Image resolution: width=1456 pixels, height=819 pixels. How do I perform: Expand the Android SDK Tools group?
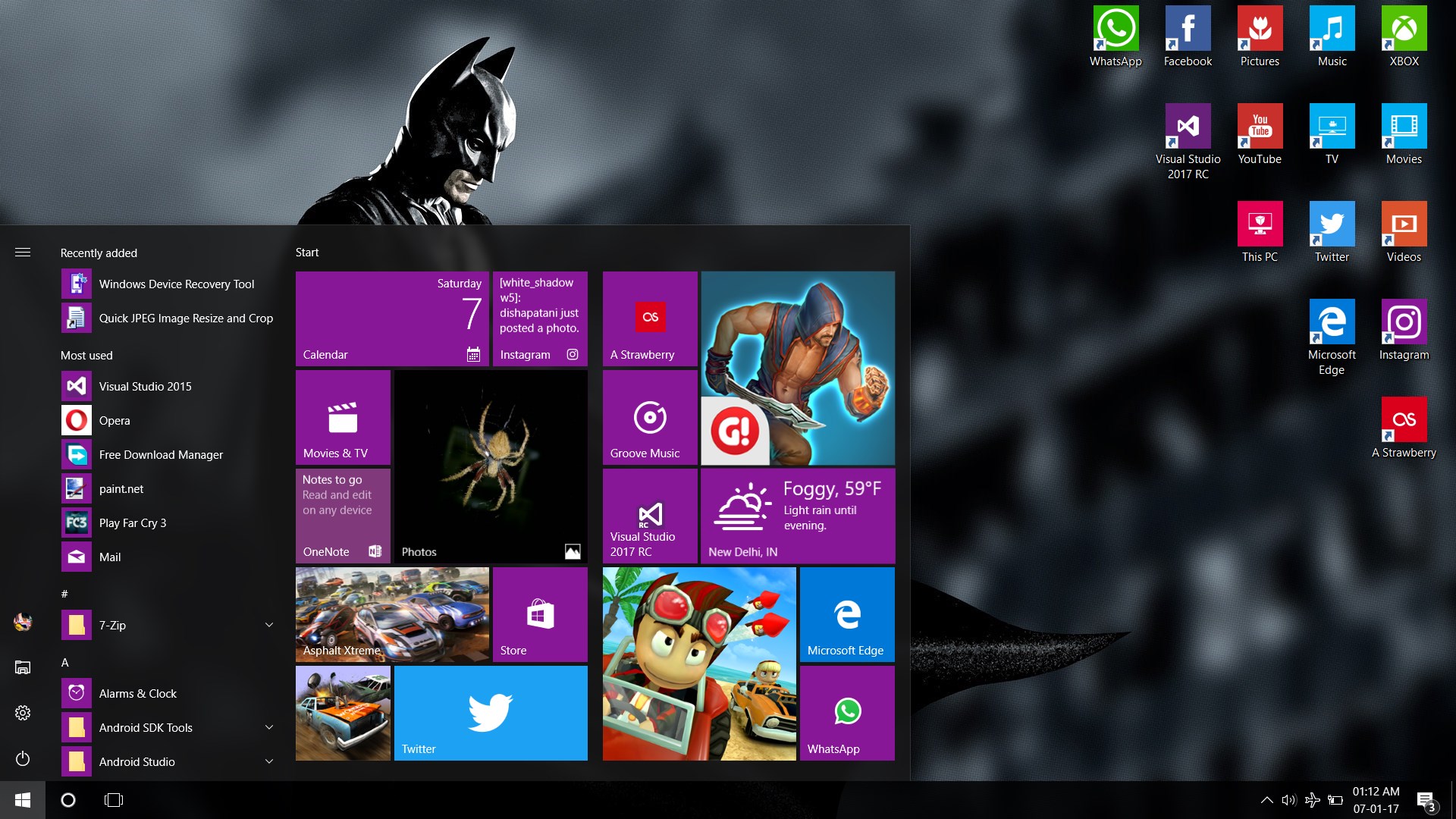tap(269, 726)
